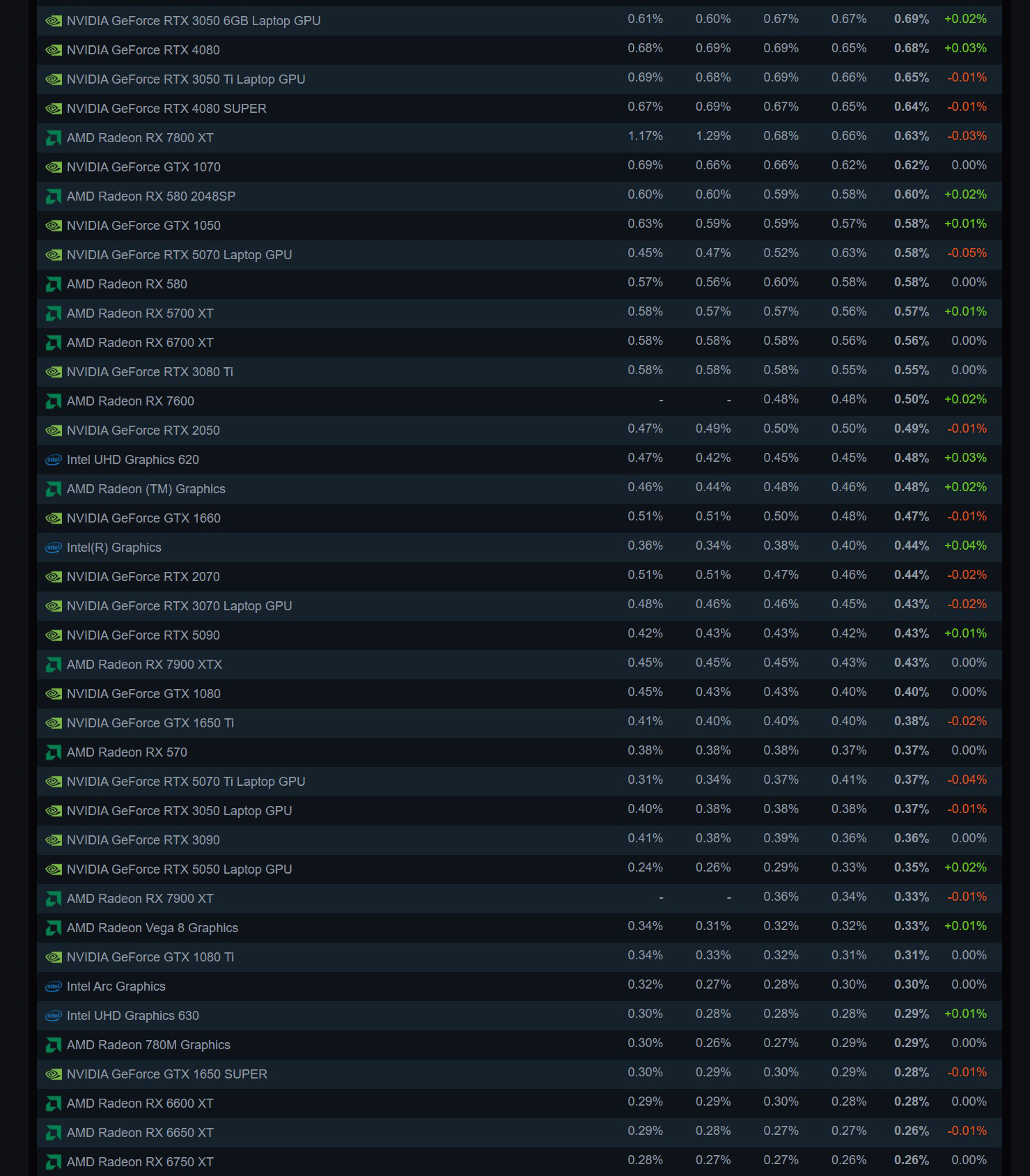Click the AMD logo beside Radeon RX 7800 XT
This screenshot has height=1176, width=1030.
54,138
